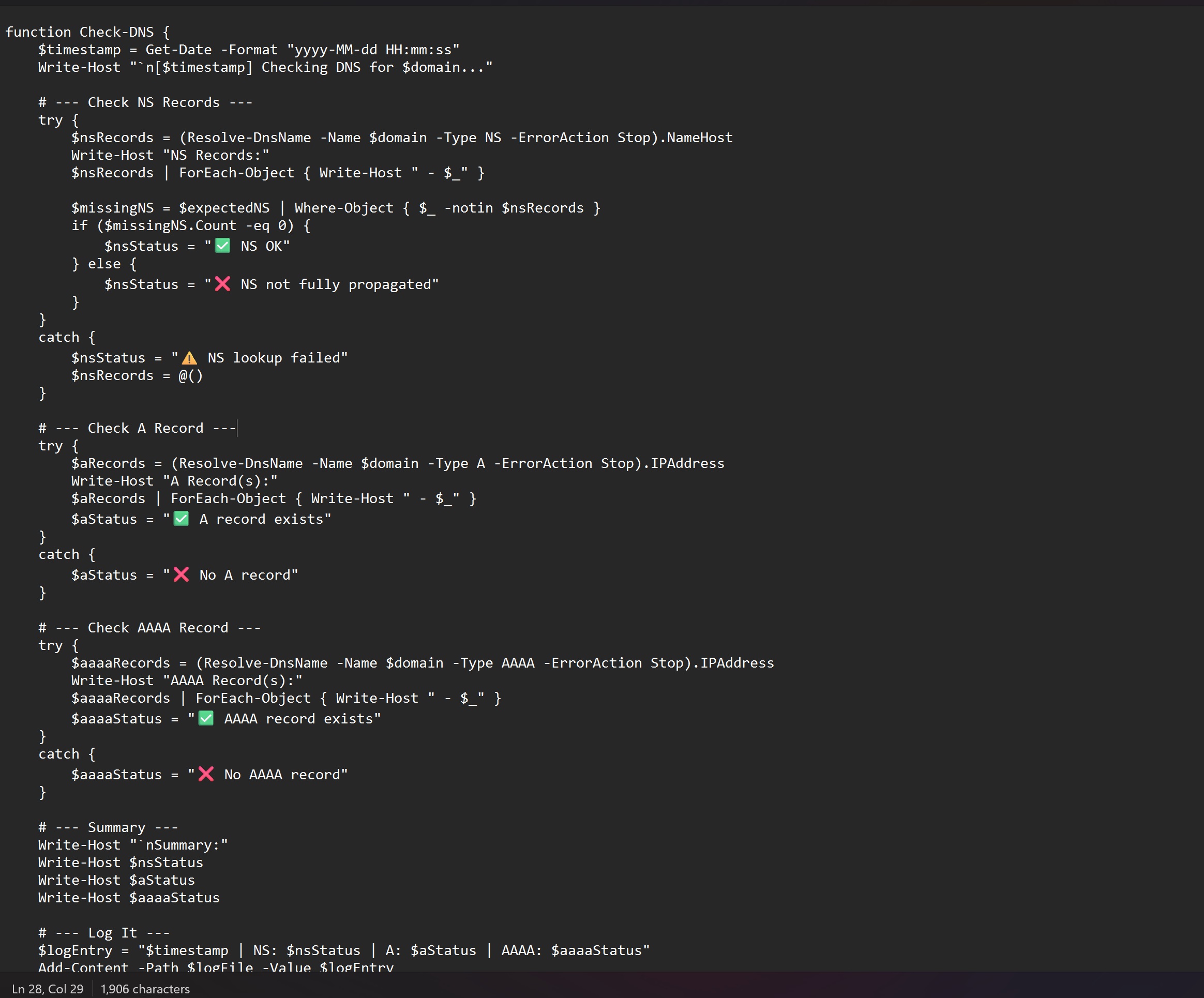Open go-to-line via "Ln 28, Col 29" indicator

tap(48, 989)
